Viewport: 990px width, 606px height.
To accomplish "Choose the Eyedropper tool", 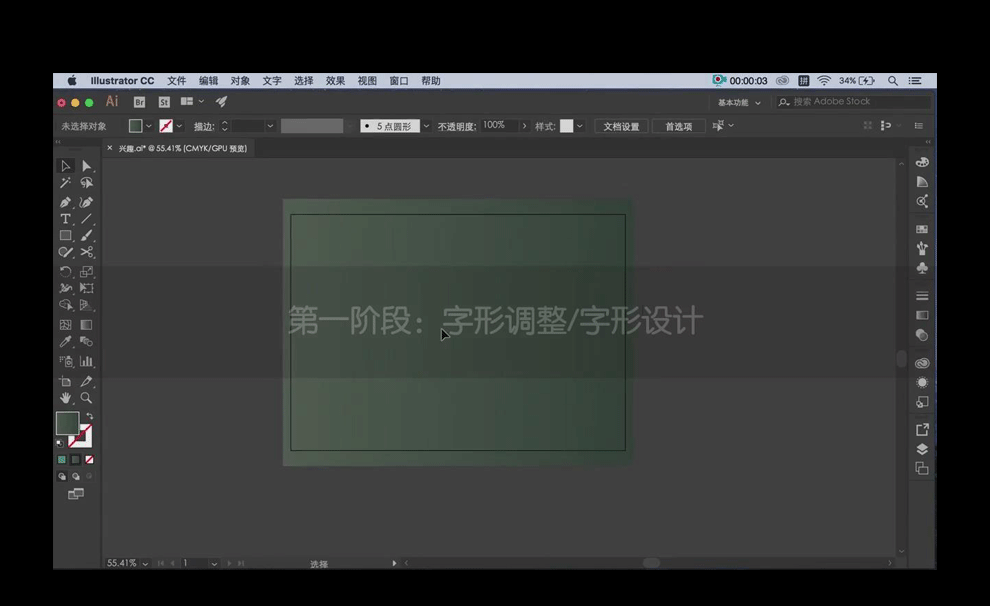I will pyautogui.click(x=65, y=342).
